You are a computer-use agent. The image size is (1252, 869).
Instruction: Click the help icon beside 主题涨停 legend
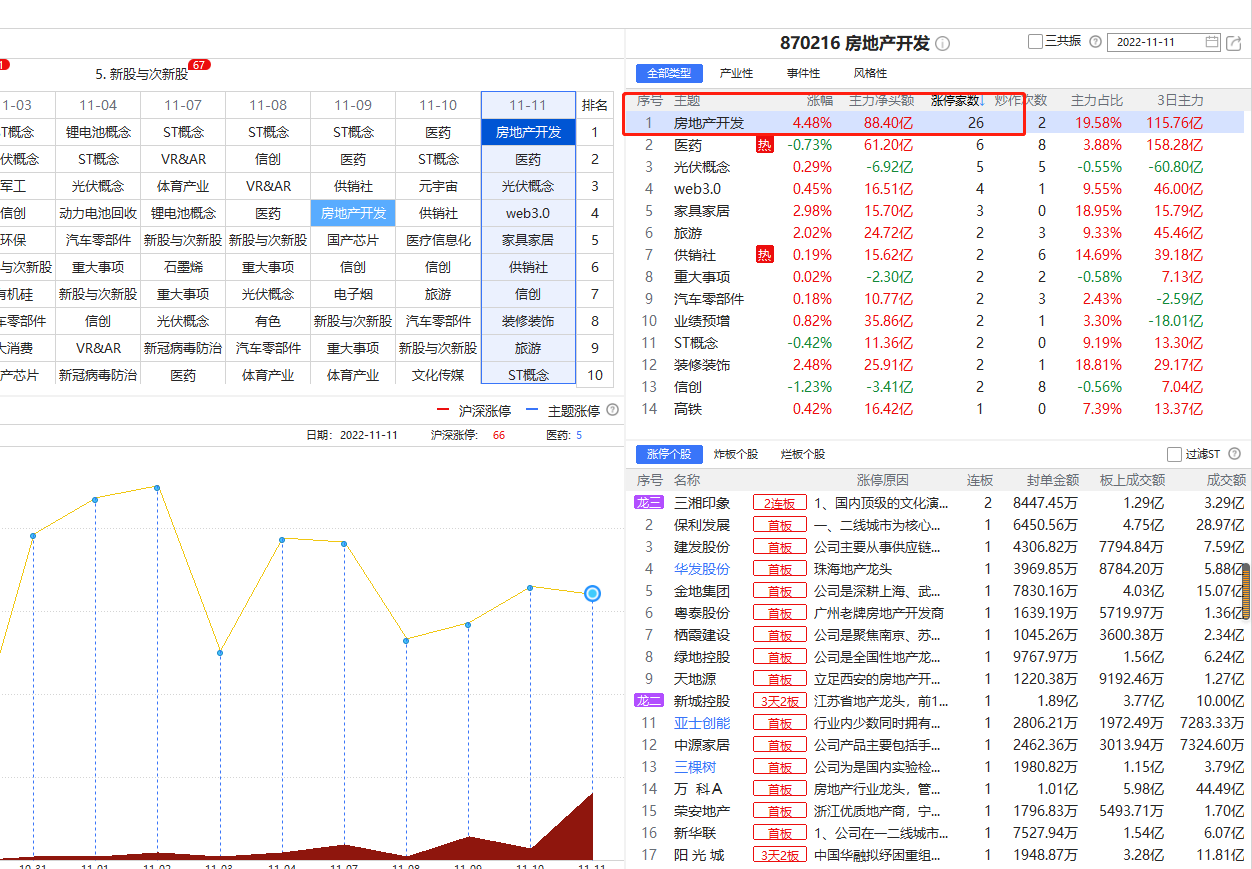[x=612, y=410]
